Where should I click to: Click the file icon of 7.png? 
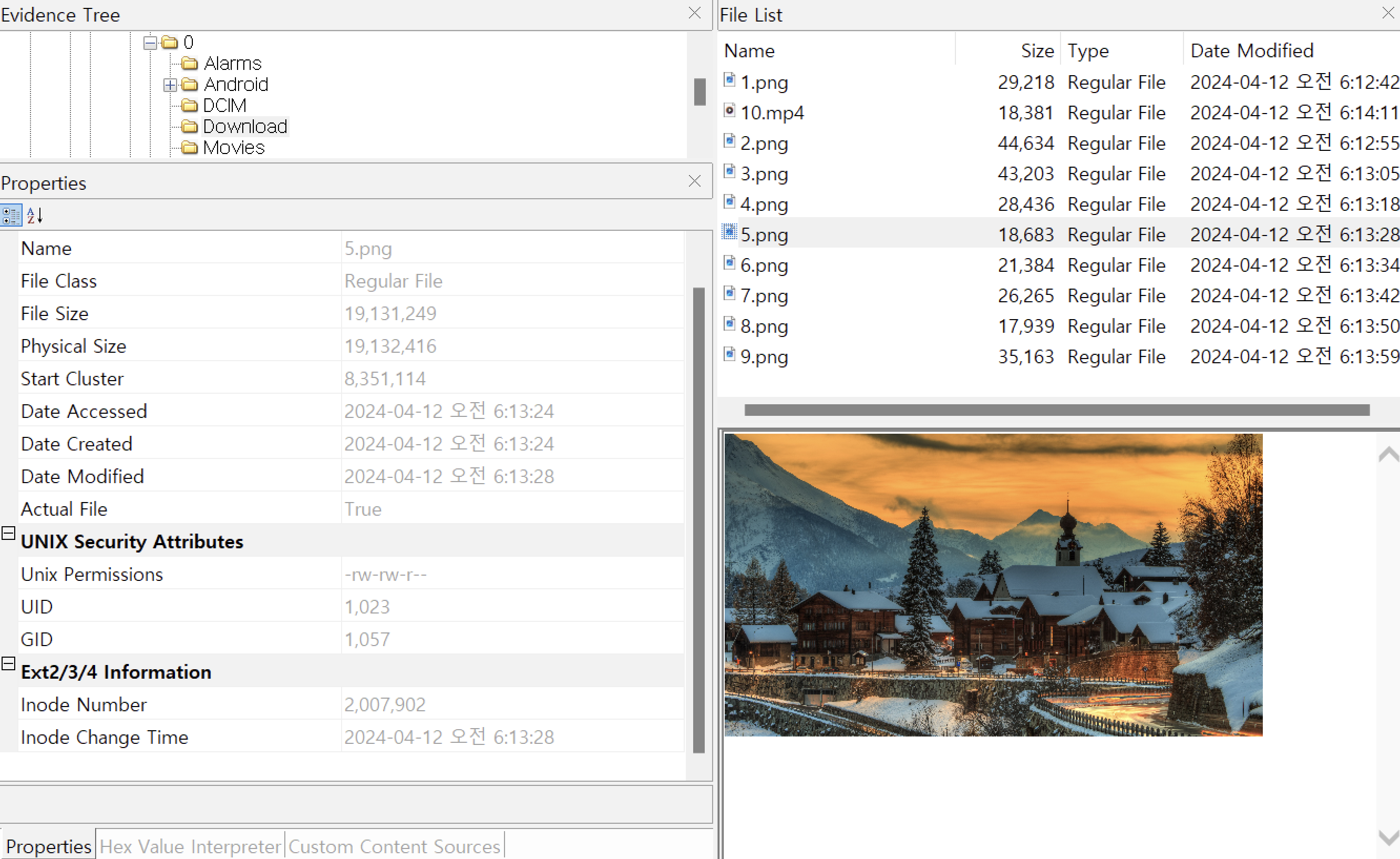[729, 293]
